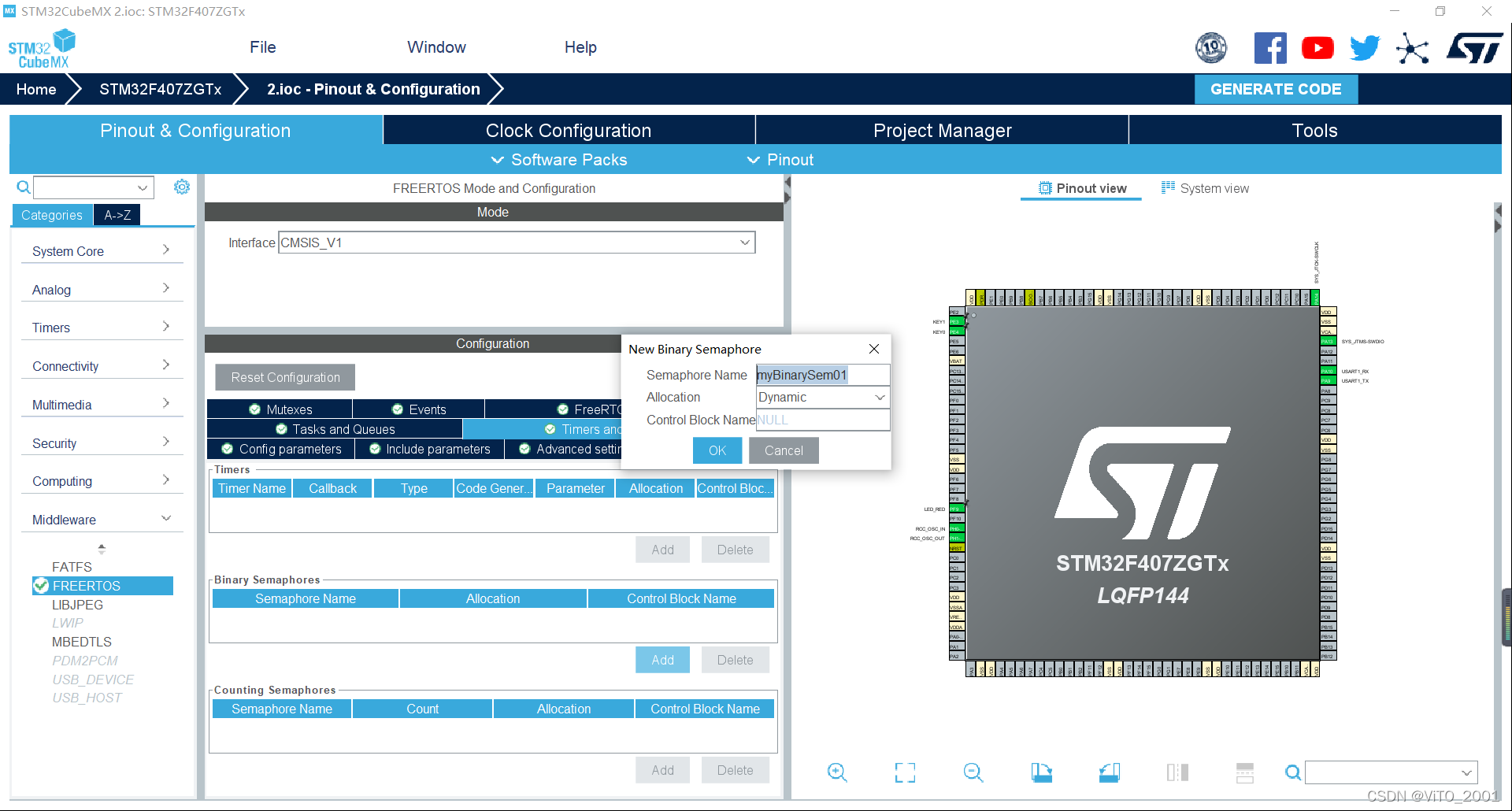Expand the Multimedia category
This screenshot has height=811, width=1512.
102,405
